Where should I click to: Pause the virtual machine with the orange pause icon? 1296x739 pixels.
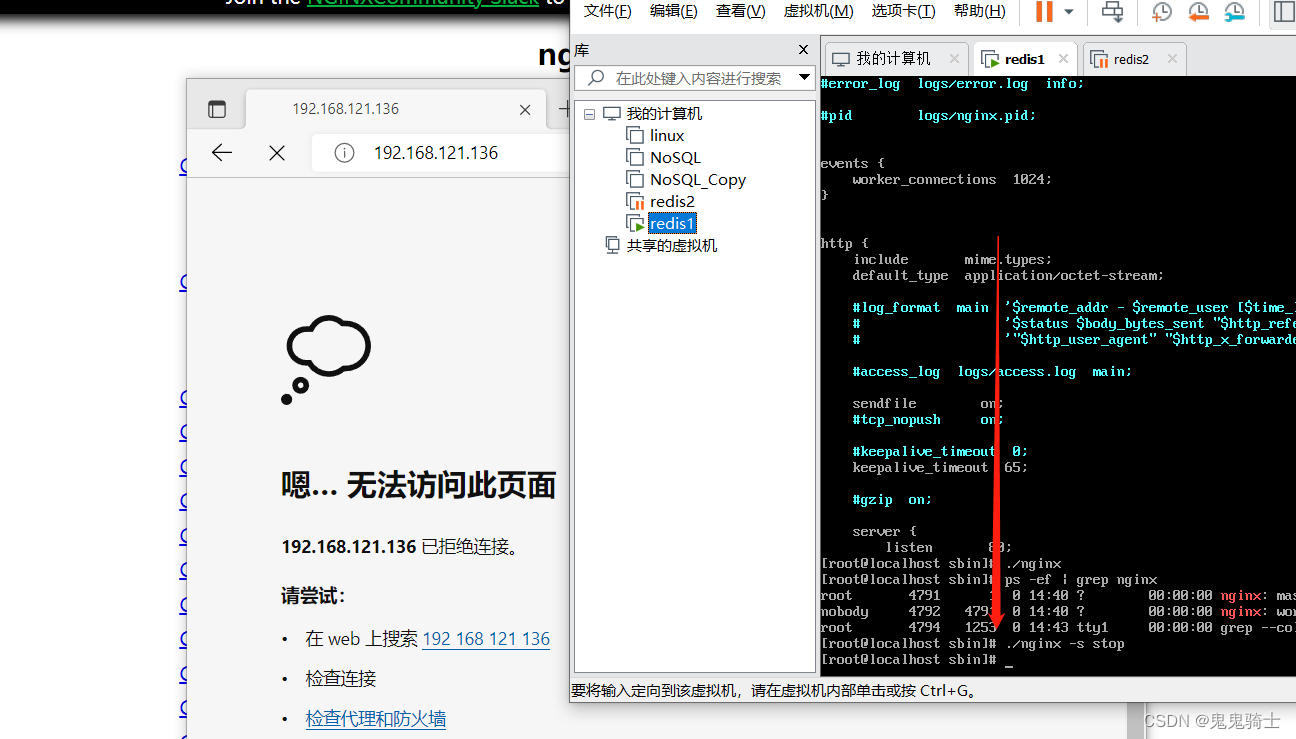1044,12
